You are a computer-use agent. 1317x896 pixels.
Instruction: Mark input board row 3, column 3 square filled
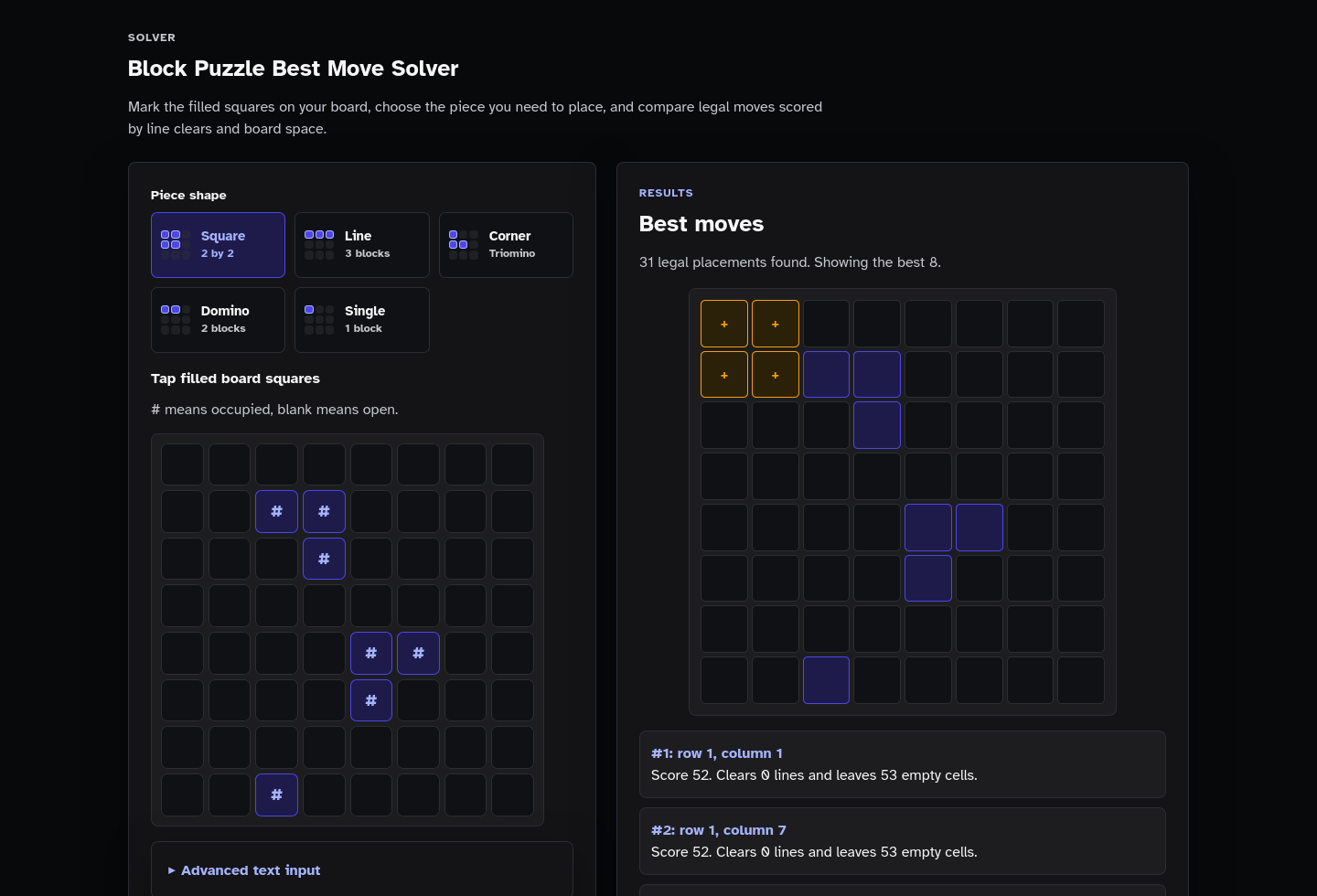276,559
